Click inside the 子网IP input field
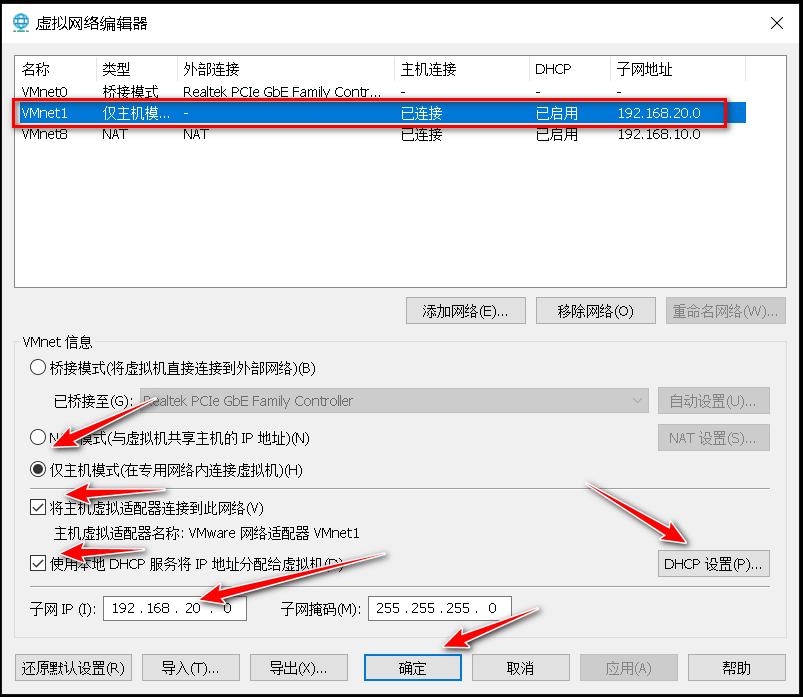The image size is (803, 697). (x=174, y=608)
